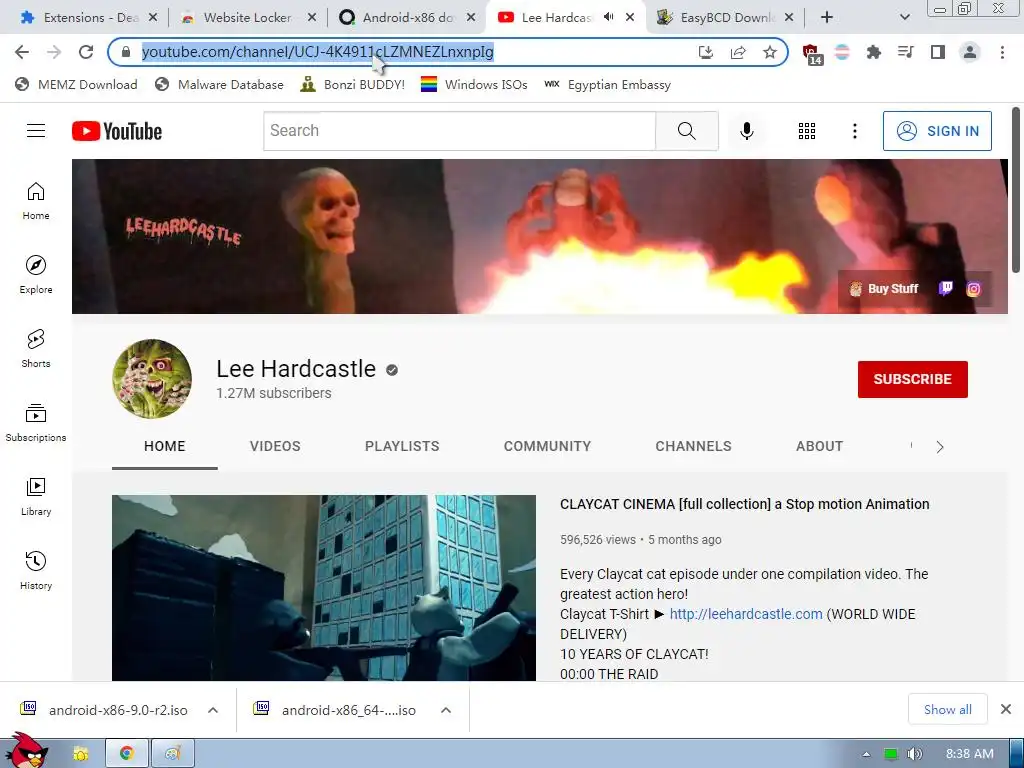This screenshot has height=768, width=1024.
Task: Go to Home in the sidebar
Action: [36, 200]
